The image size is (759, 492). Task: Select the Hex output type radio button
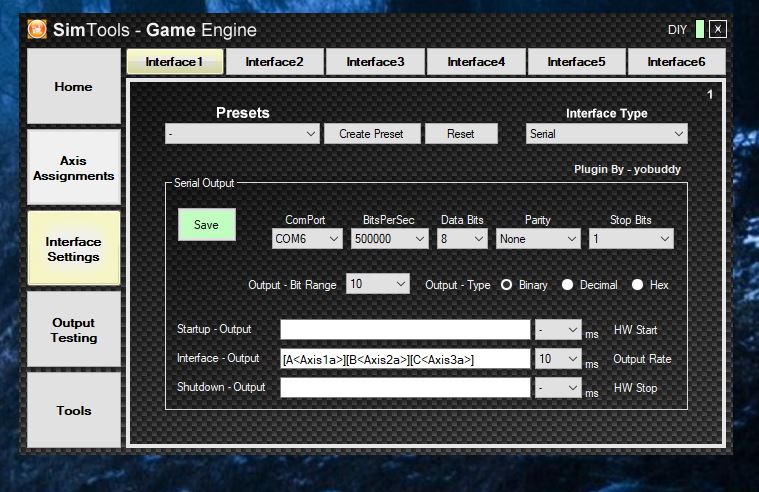coord(638,285)
